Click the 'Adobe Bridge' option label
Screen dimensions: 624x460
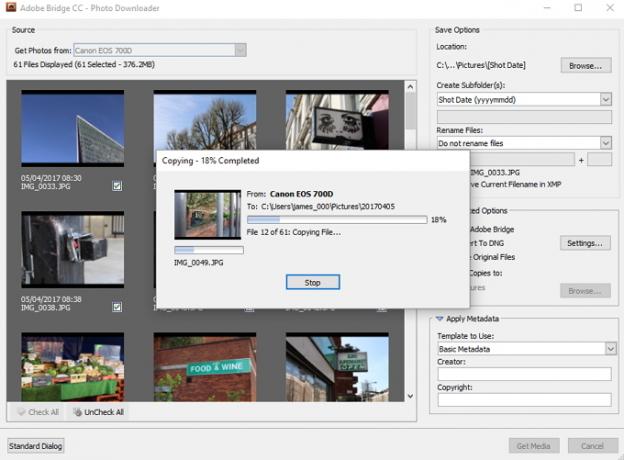click(x=492, y=229)
